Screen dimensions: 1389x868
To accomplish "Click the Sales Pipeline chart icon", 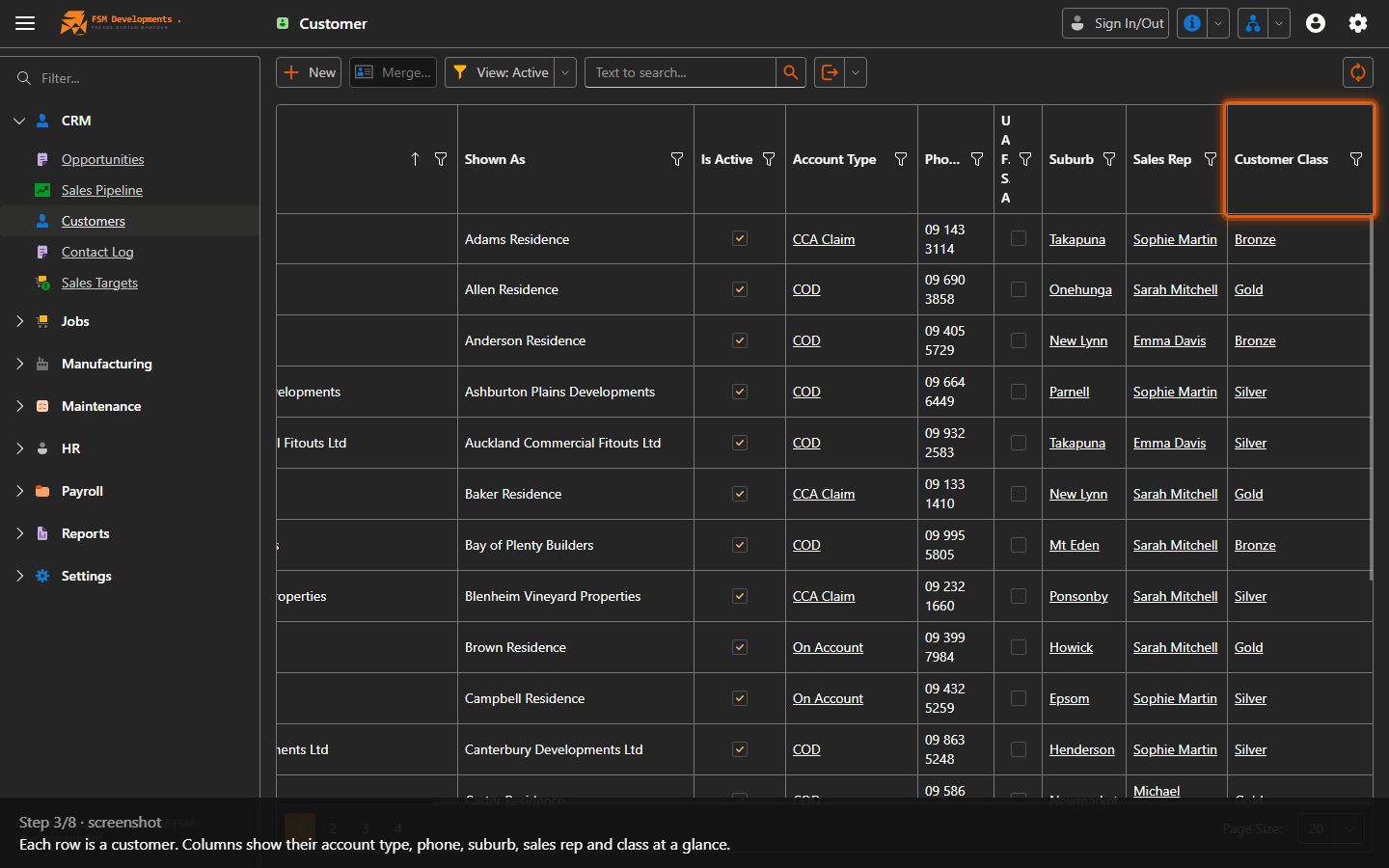I will tap(42, 190).
